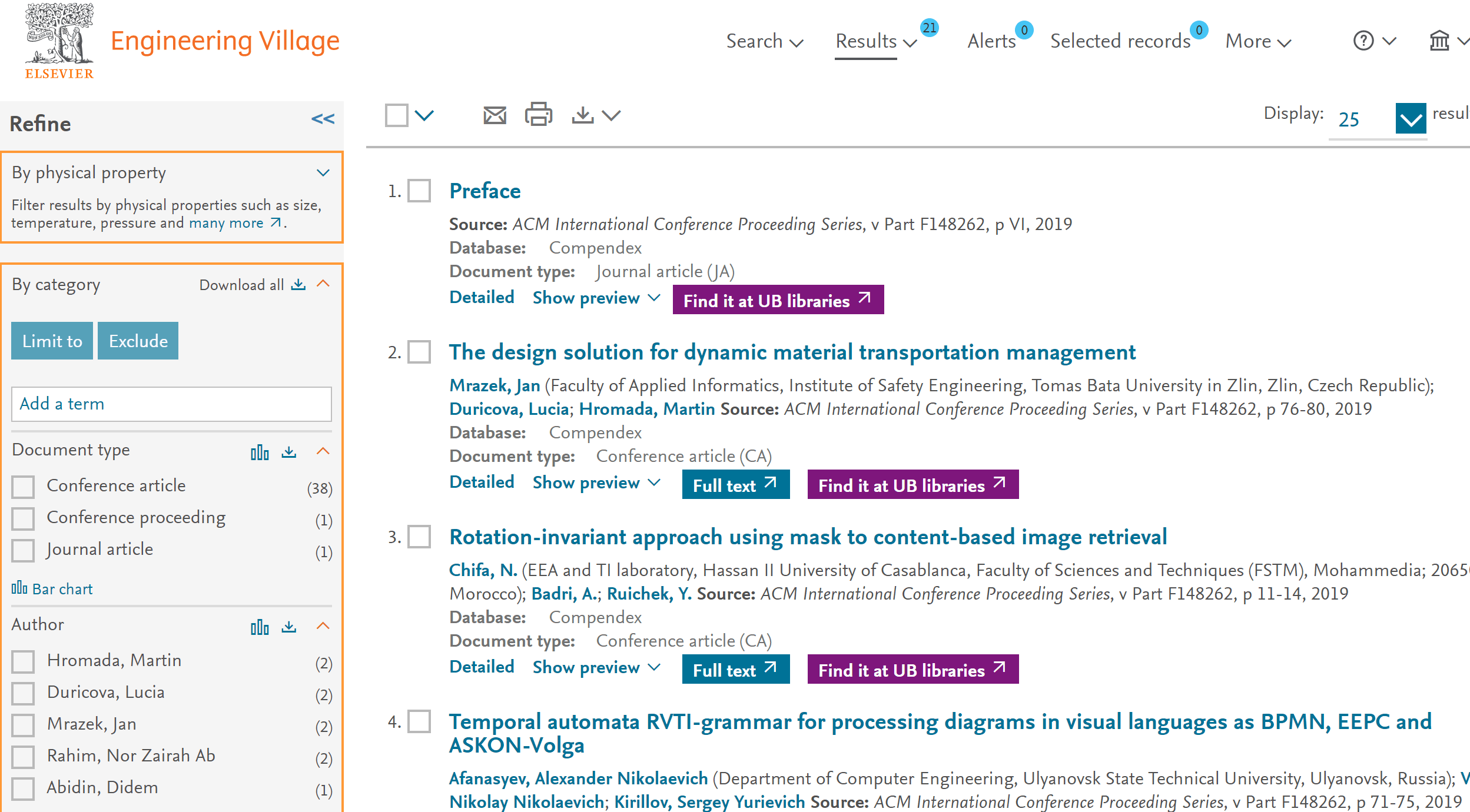Check the Conference article filter
The image size is (1470, 812).
(x=24, y=487)
